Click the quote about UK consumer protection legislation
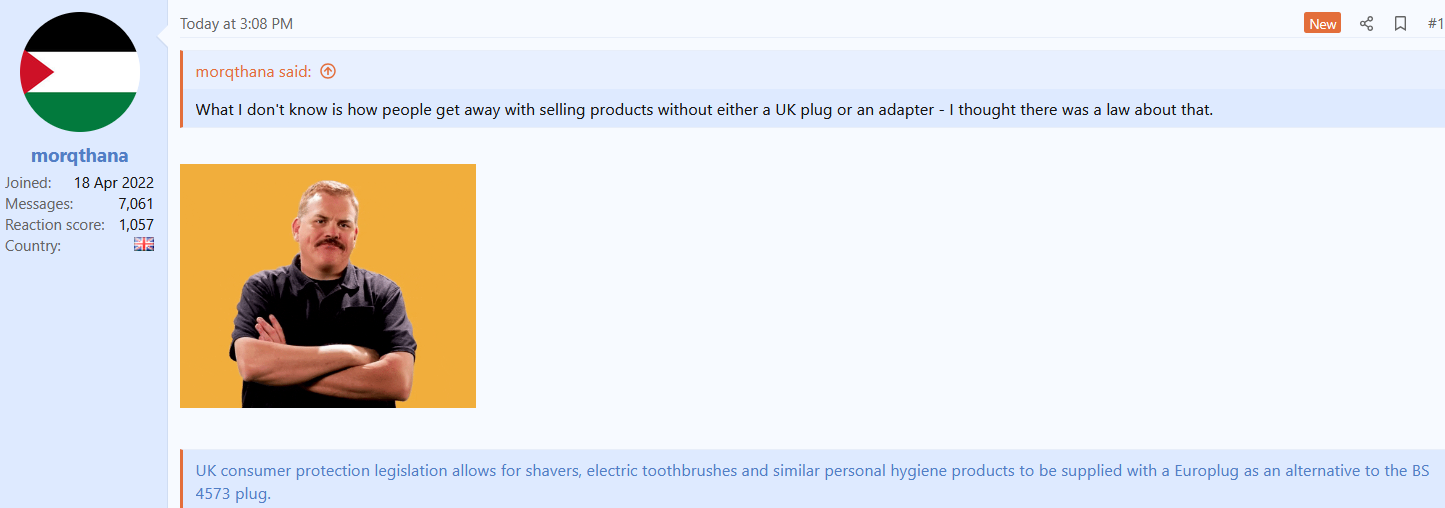 pos(814,481)
